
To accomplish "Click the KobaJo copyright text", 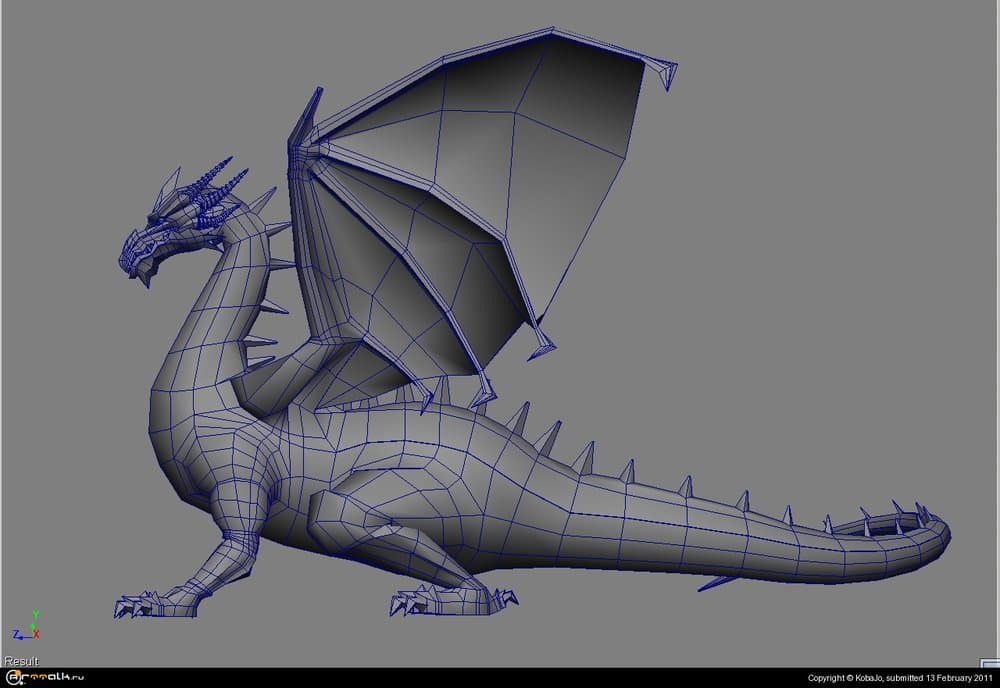I will [899, 678].
